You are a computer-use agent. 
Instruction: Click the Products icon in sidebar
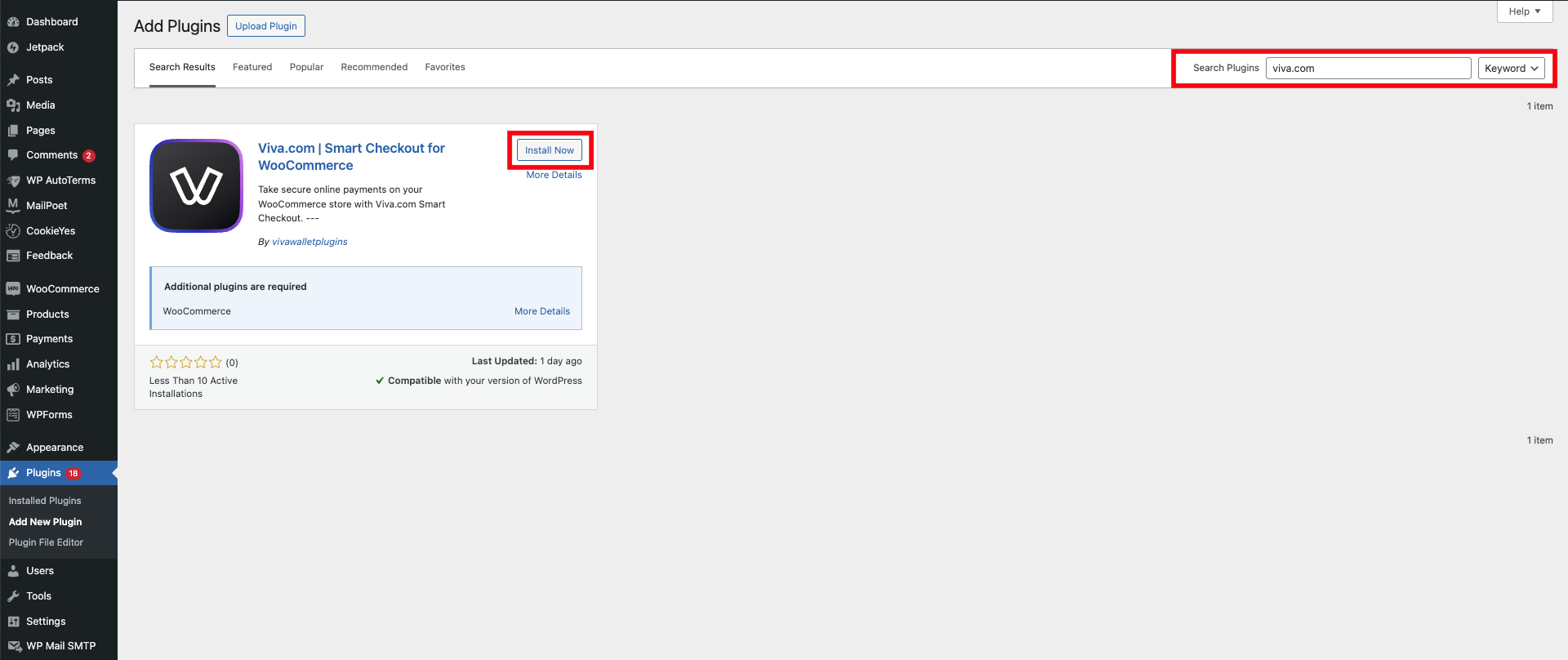[13, 314]
